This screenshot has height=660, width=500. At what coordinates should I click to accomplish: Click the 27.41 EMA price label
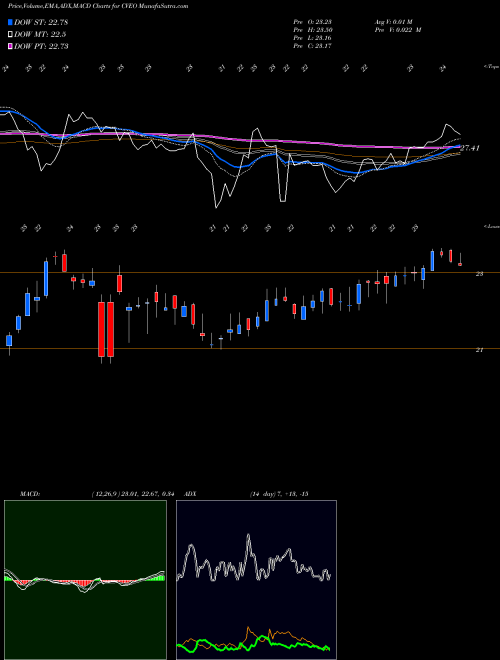click(470, 148)
